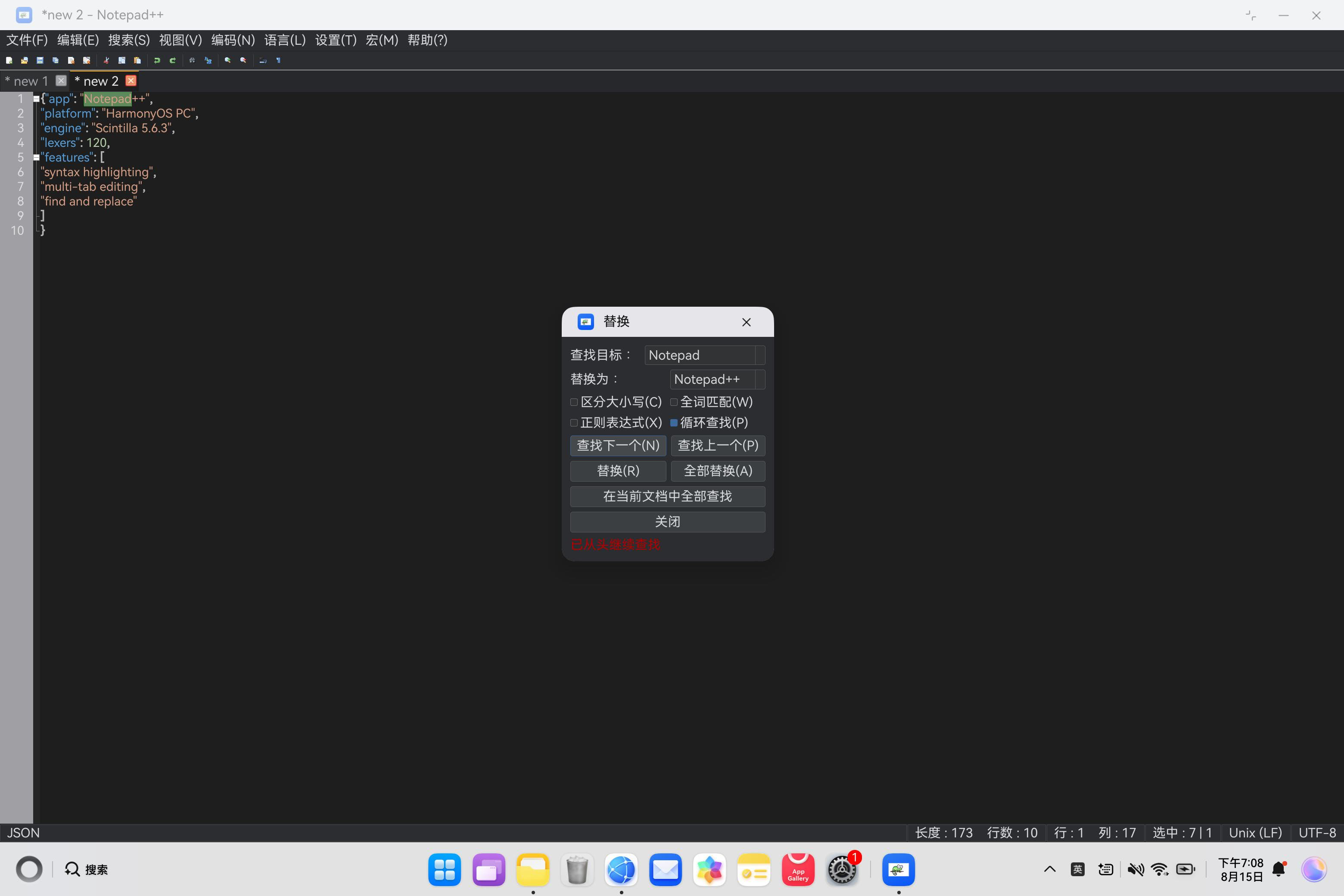
Task: Focus the 替换为 field containing Notepad++
Action: [712, 379]
